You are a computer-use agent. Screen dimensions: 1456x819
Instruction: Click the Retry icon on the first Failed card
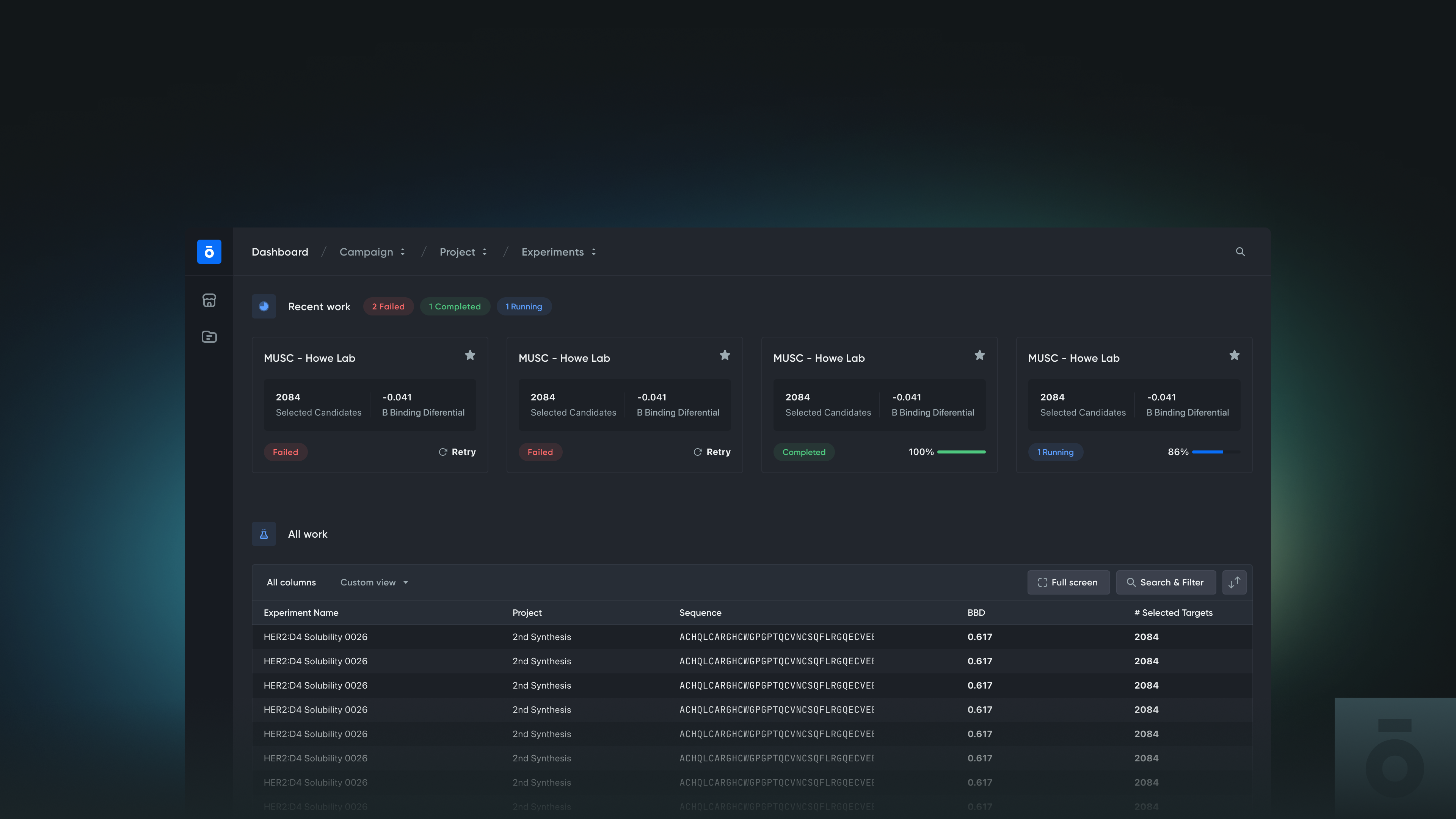coord(442,452)
